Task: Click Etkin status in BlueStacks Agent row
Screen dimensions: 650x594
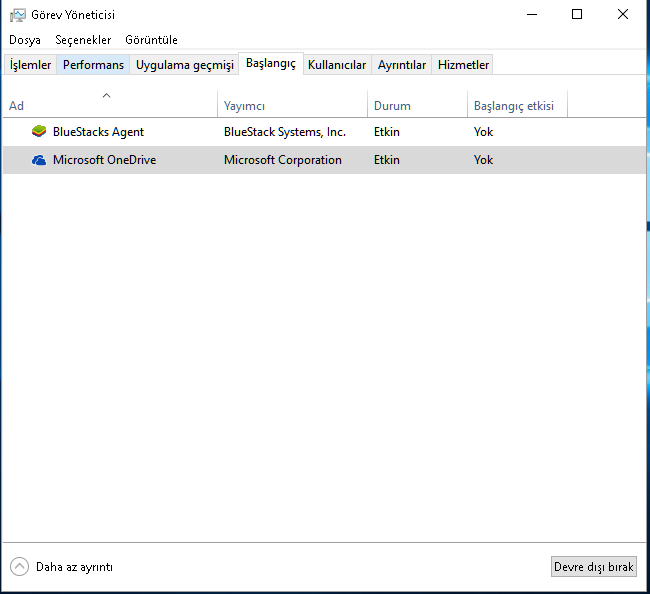Action: (387, 132)
